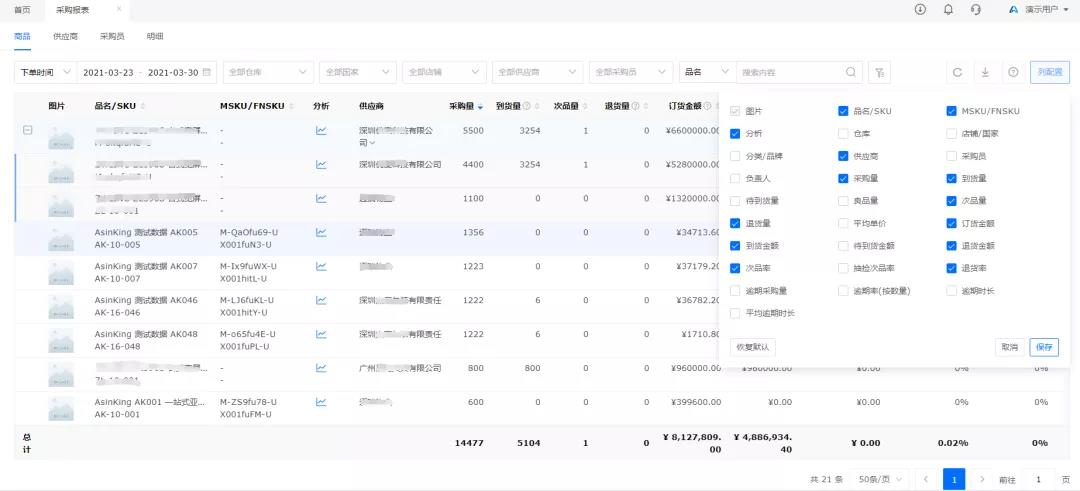
Task: Switch to the 首页 tab
Action: click(22, 10)
